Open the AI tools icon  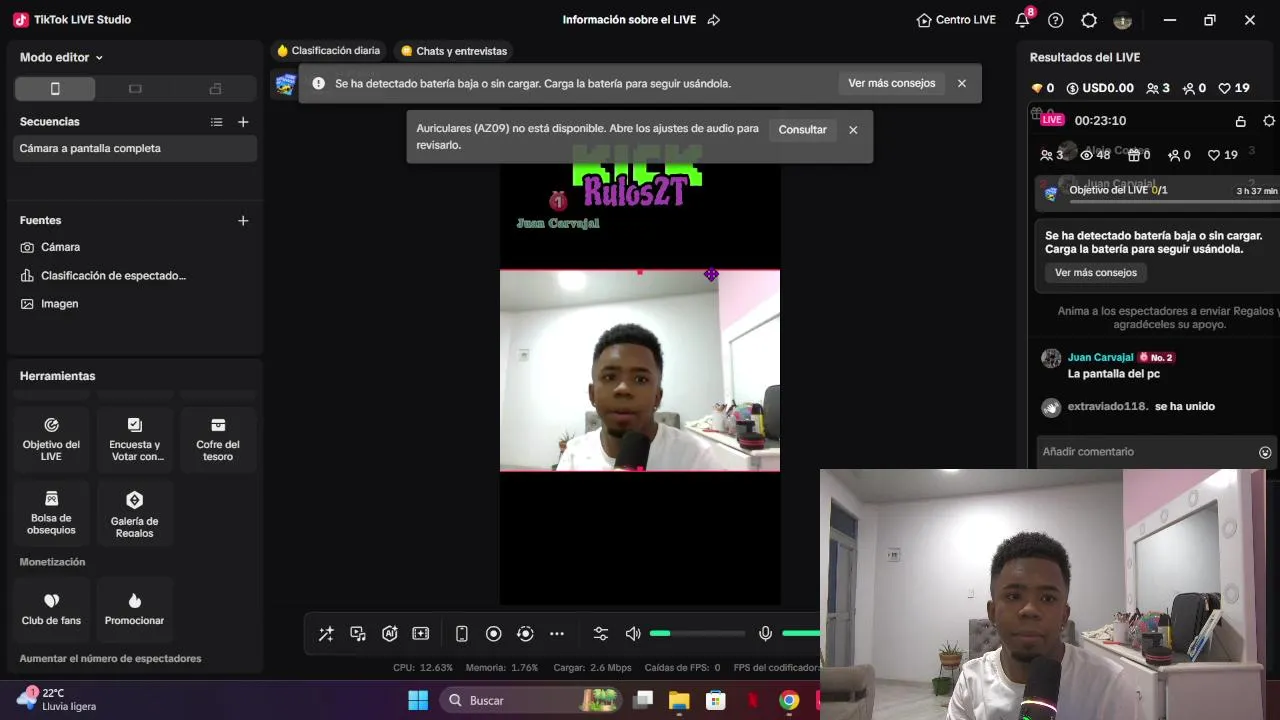point(390,634)
